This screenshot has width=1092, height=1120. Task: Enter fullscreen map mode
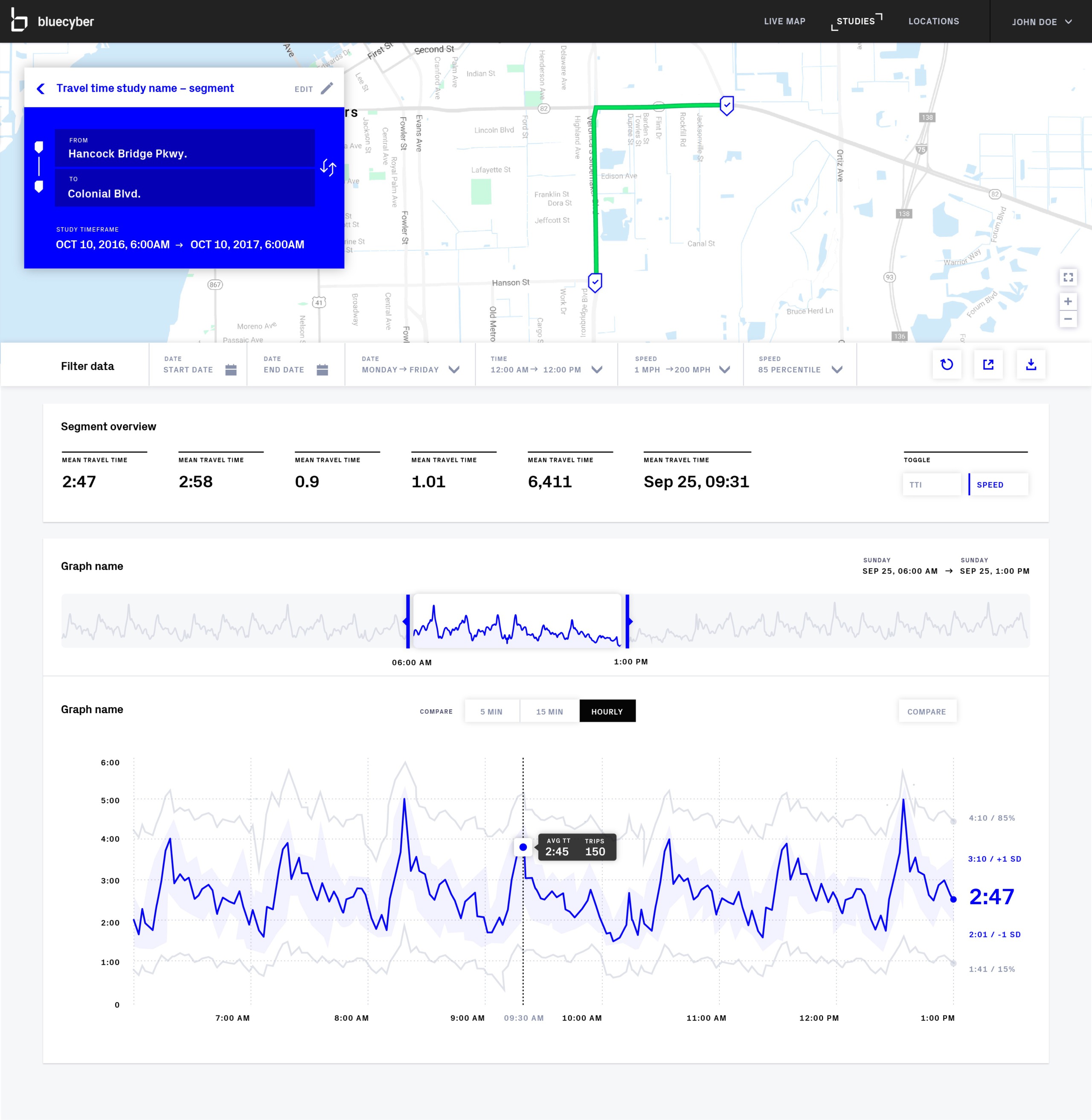1068,277
